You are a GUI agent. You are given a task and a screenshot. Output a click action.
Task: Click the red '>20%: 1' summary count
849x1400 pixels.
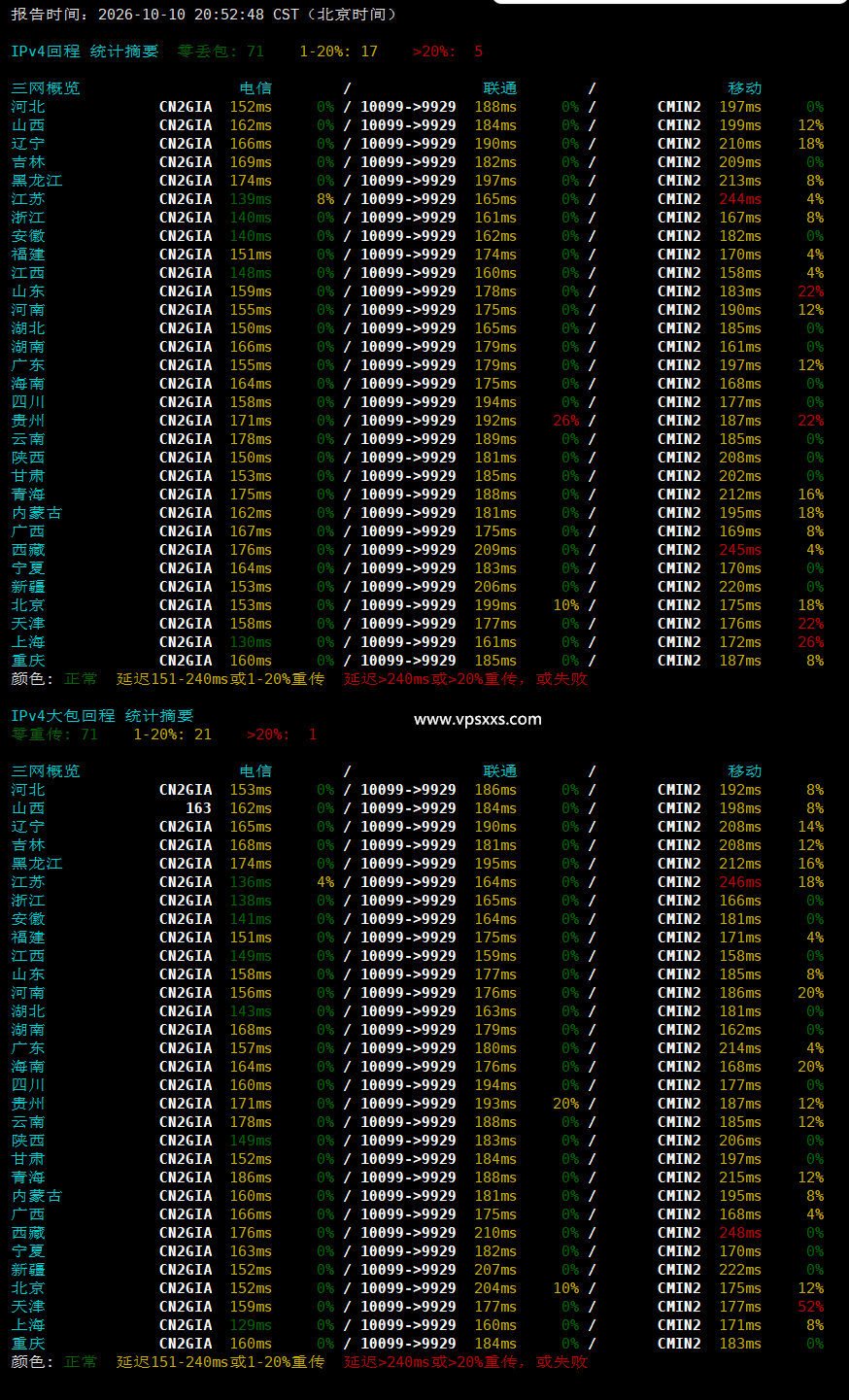[282, 734]
